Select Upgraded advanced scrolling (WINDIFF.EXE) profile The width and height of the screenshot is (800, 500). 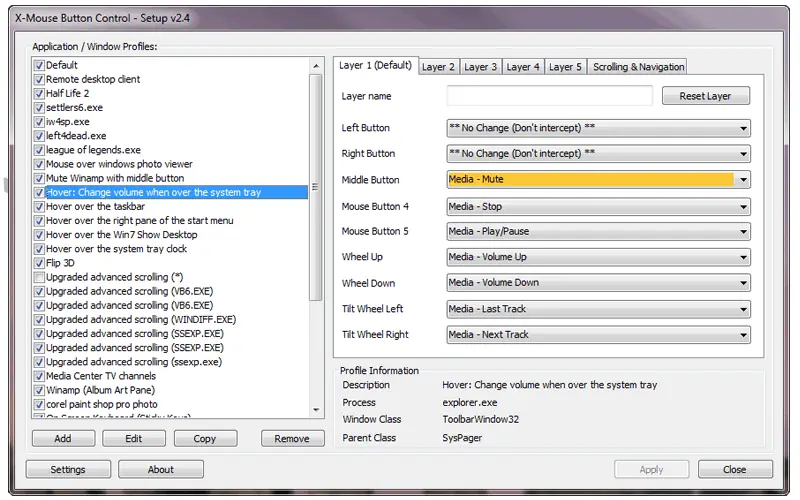141,320
